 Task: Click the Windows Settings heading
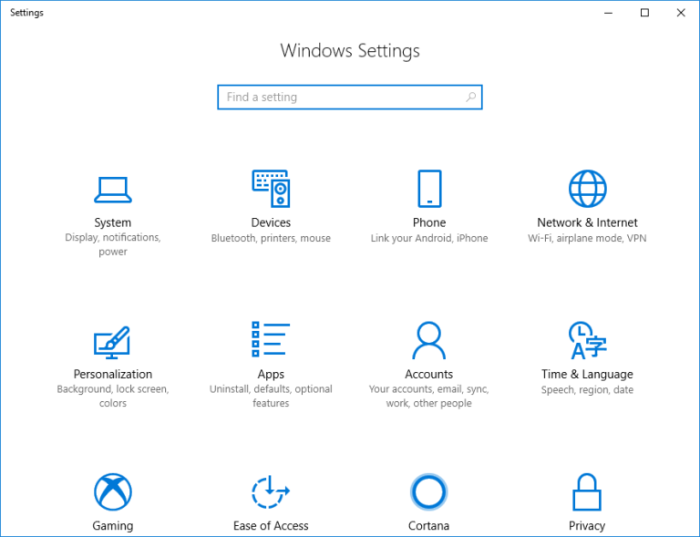350,50
